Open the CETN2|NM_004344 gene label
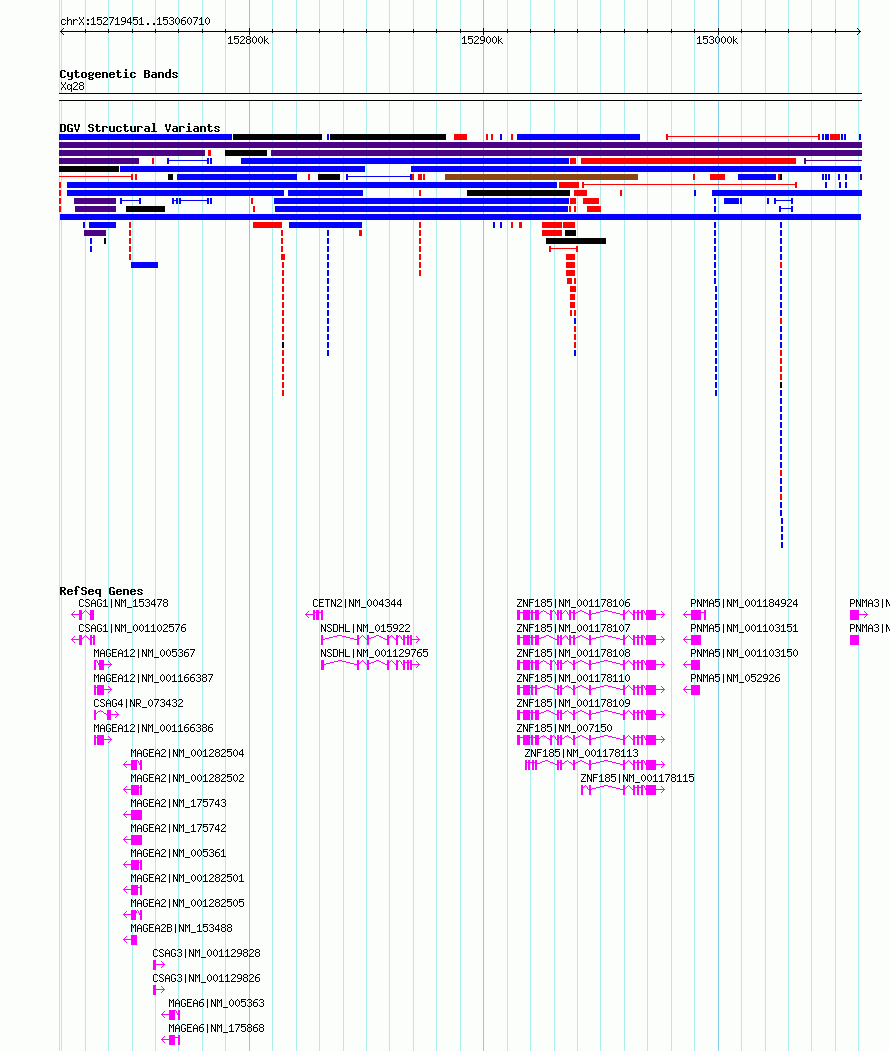 pyautogui.click(x=357, y=603)
